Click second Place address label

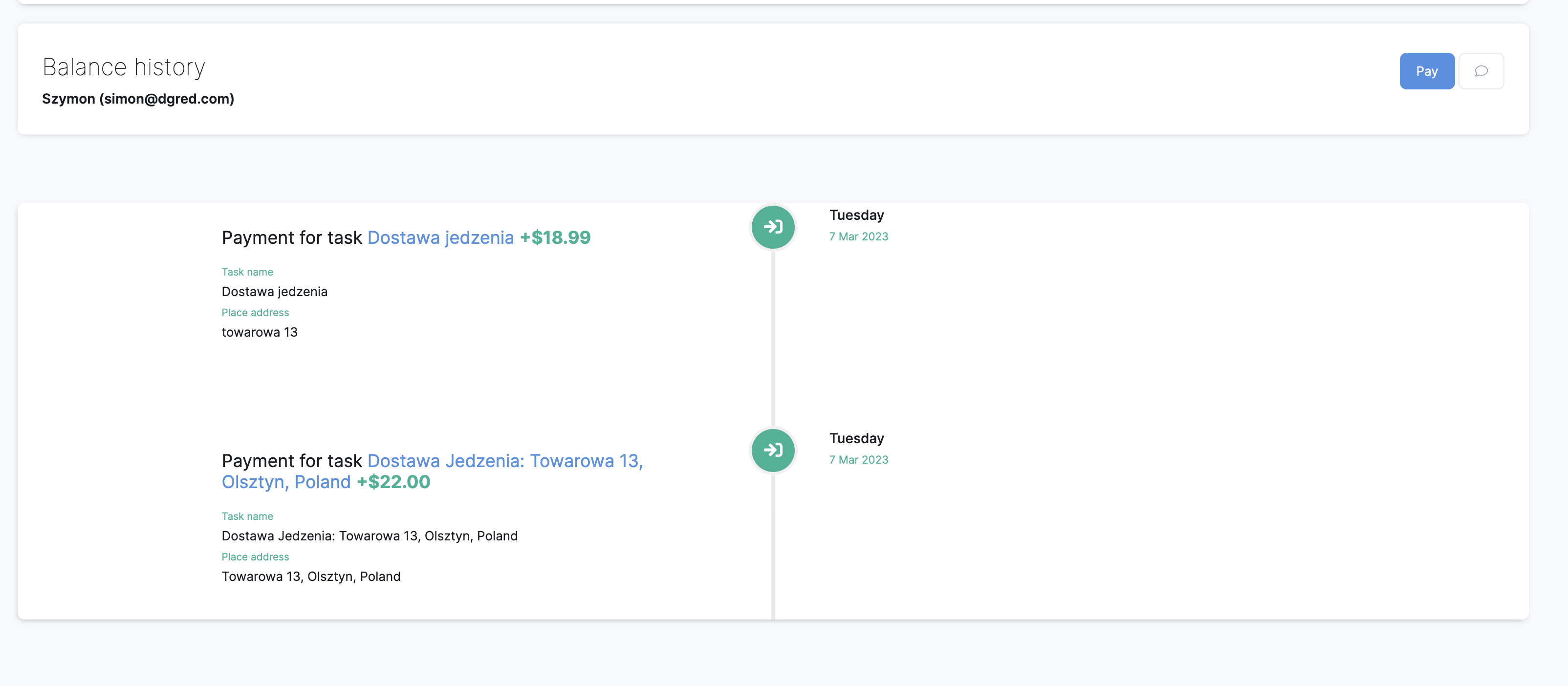[255, 557]
